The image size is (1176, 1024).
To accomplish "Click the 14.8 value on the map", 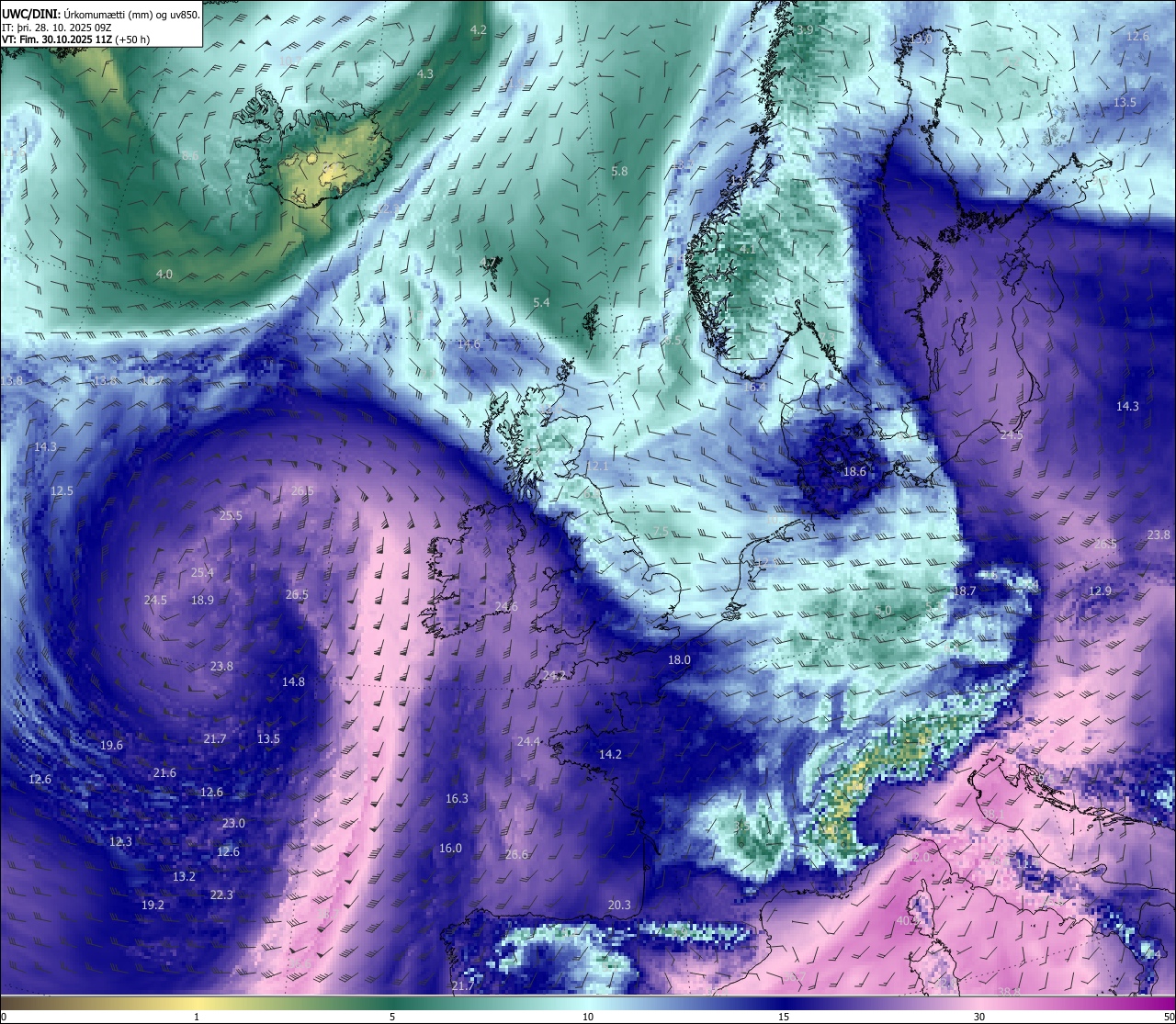I will [x=293, y=681].
